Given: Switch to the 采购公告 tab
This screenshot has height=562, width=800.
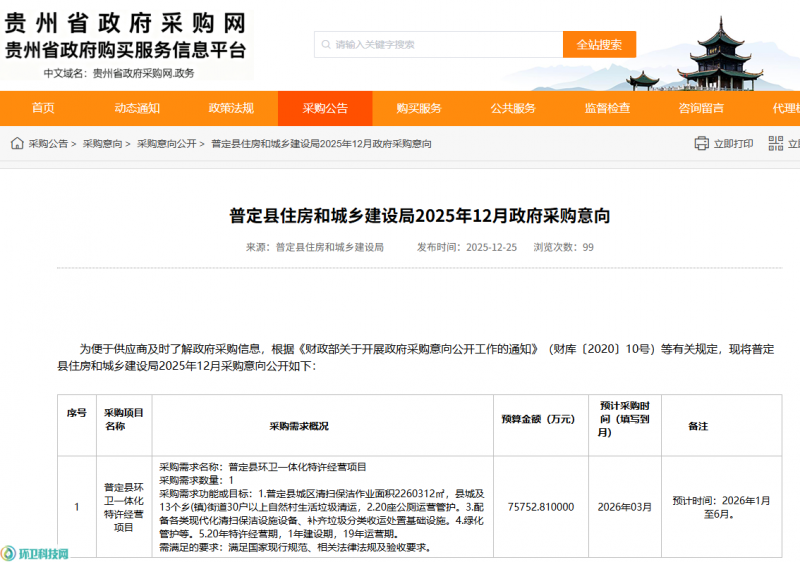Looking at the screenshot, I should [325, 109].
